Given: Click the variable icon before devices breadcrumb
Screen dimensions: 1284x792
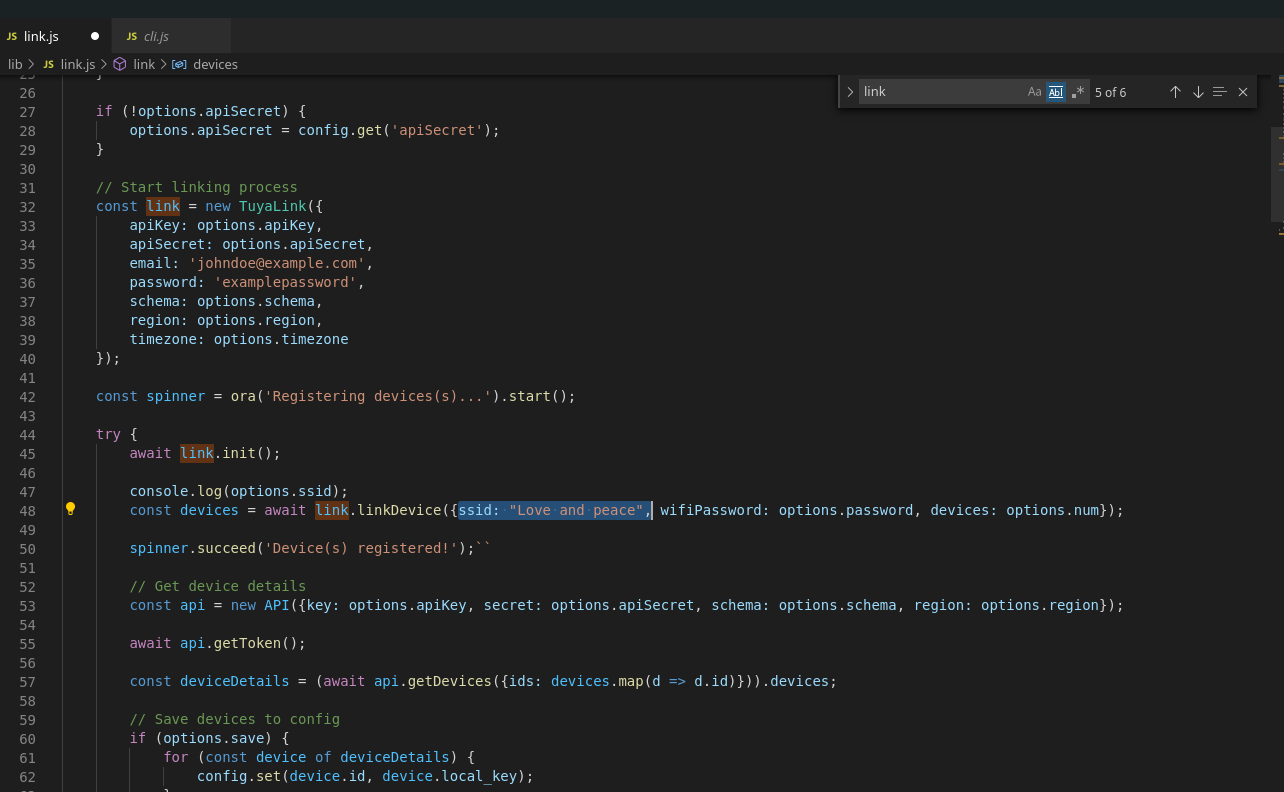Looking at the screenshot, I should point(179,64).
